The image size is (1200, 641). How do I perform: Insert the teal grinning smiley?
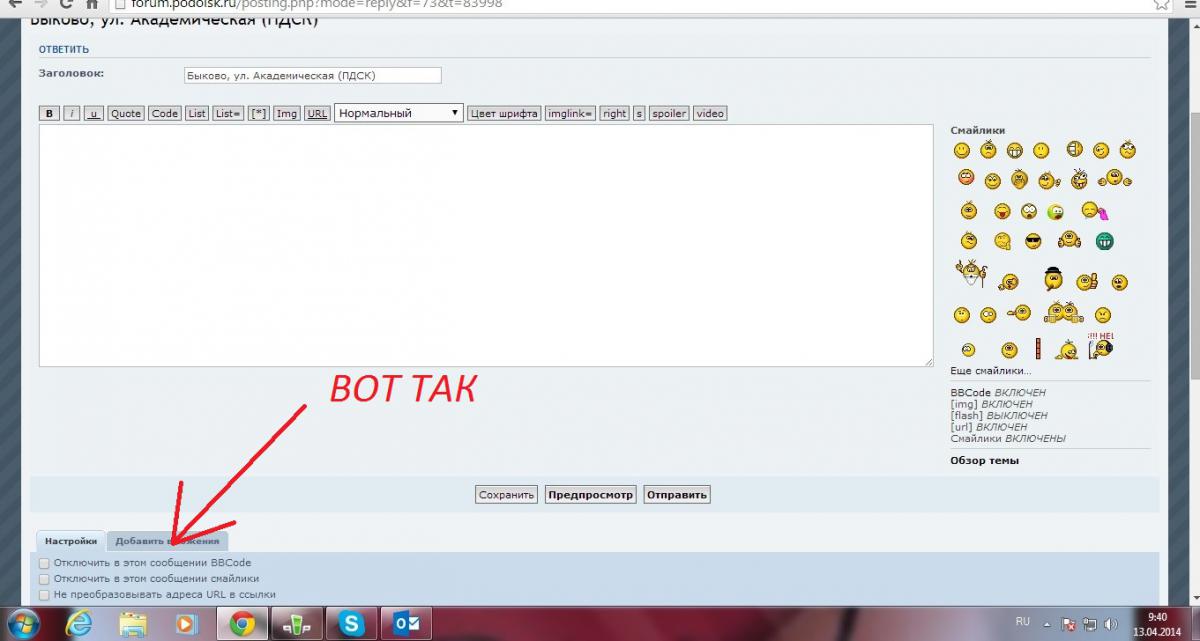pyautogui.click(x=1105, y=241)
